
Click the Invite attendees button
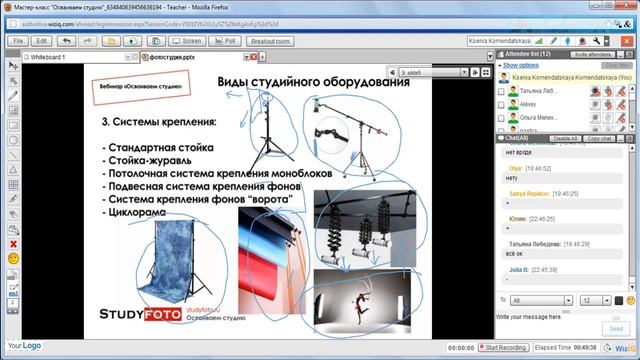(x=592, y=54)
